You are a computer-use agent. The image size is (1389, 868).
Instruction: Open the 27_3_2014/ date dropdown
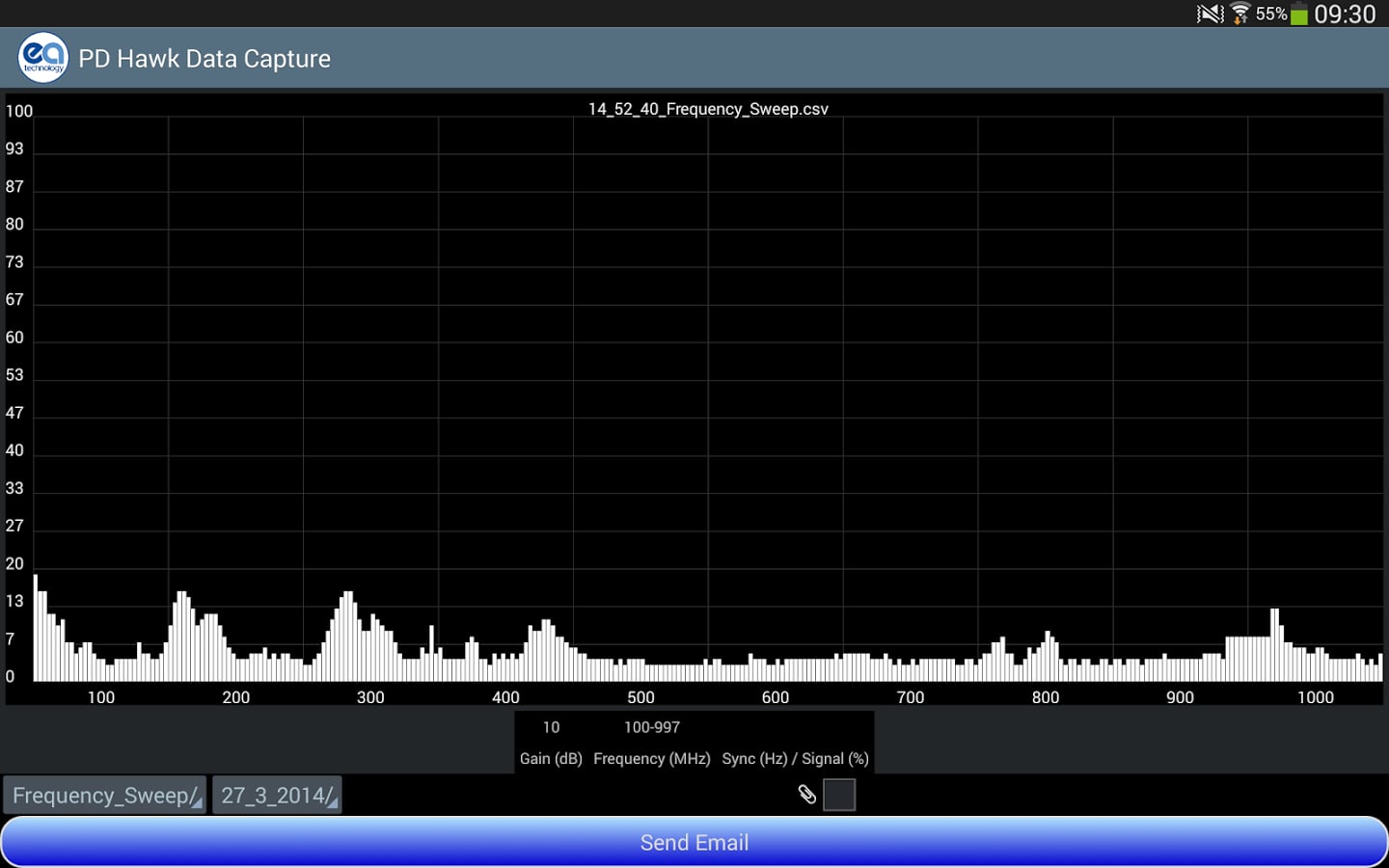pyautogui.click(x=277, y=796)
